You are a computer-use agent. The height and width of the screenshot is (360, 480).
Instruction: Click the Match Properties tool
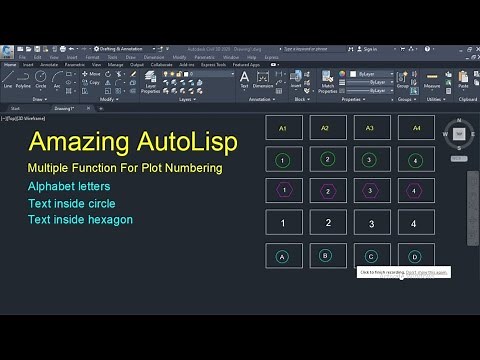coord(328,82)
